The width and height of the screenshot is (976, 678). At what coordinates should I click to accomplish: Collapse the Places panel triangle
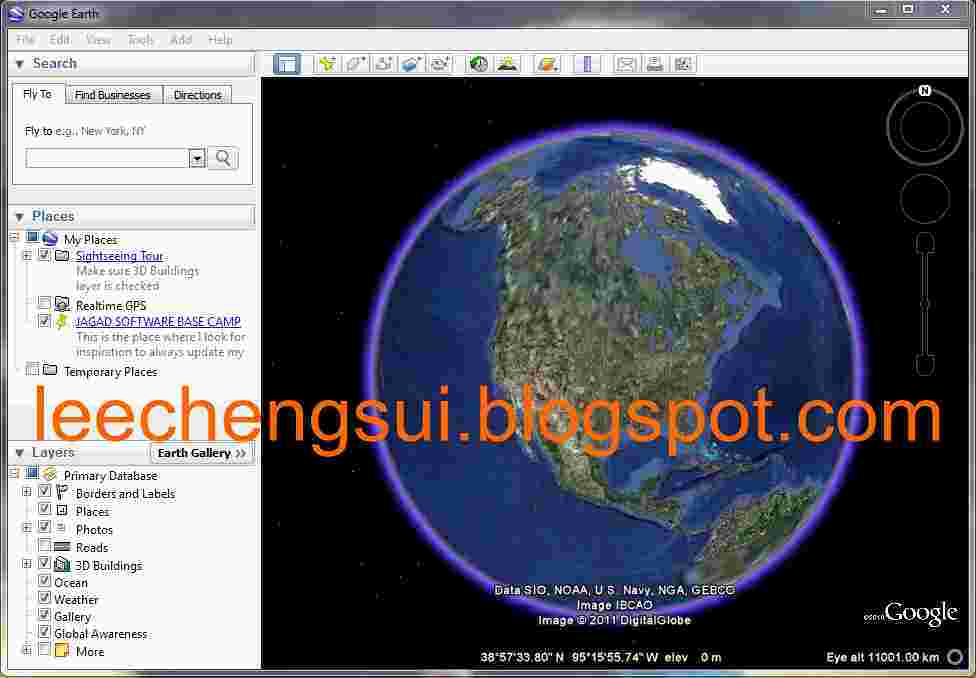click(x=19, y=217)
